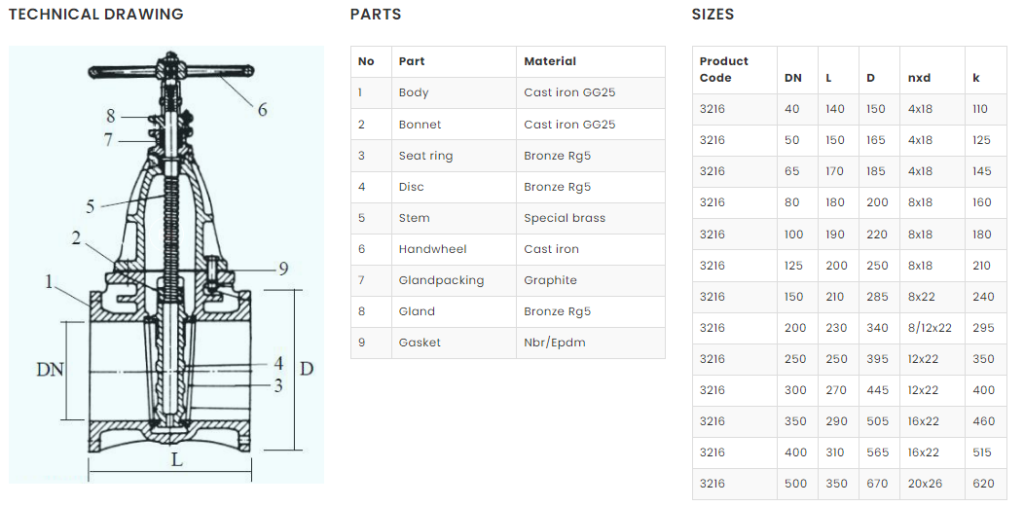The image size is (1024, 506).
Task: Select the TECHNICAL DRAWING heading
Action: 96,14
